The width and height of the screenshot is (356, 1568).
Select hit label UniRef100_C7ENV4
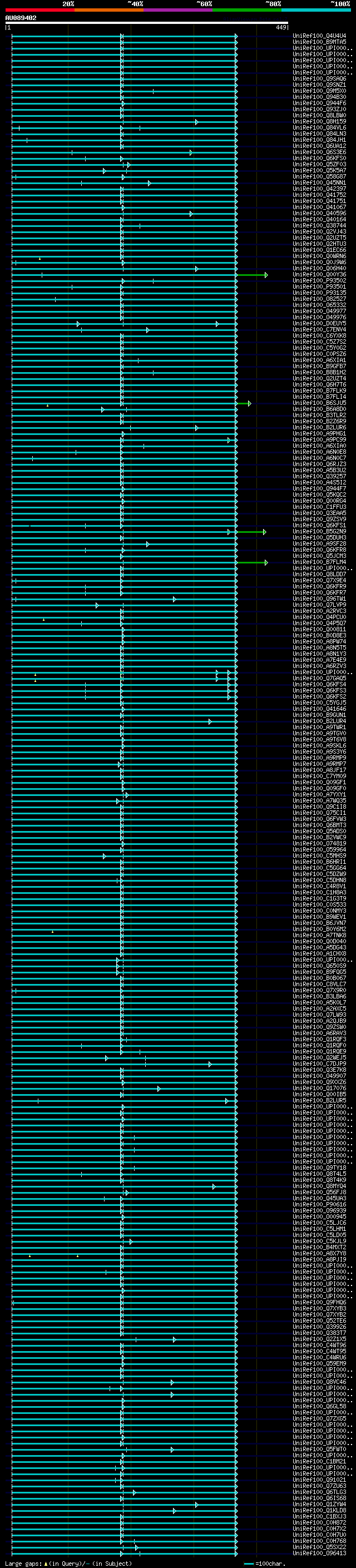pos(319,329)
